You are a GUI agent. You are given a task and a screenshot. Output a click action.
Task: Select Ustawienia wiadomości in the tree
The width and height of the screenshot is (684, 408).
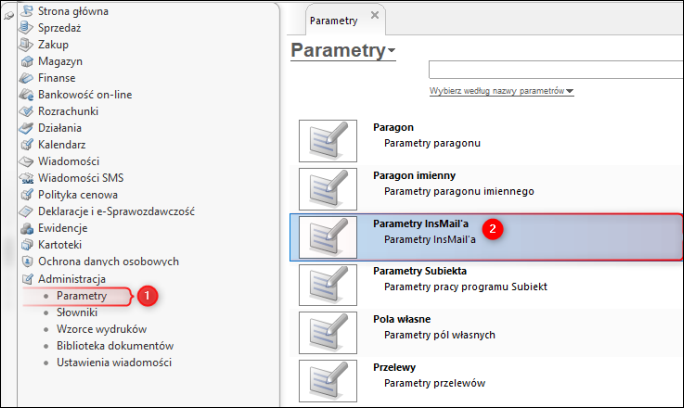pos(114,362)
